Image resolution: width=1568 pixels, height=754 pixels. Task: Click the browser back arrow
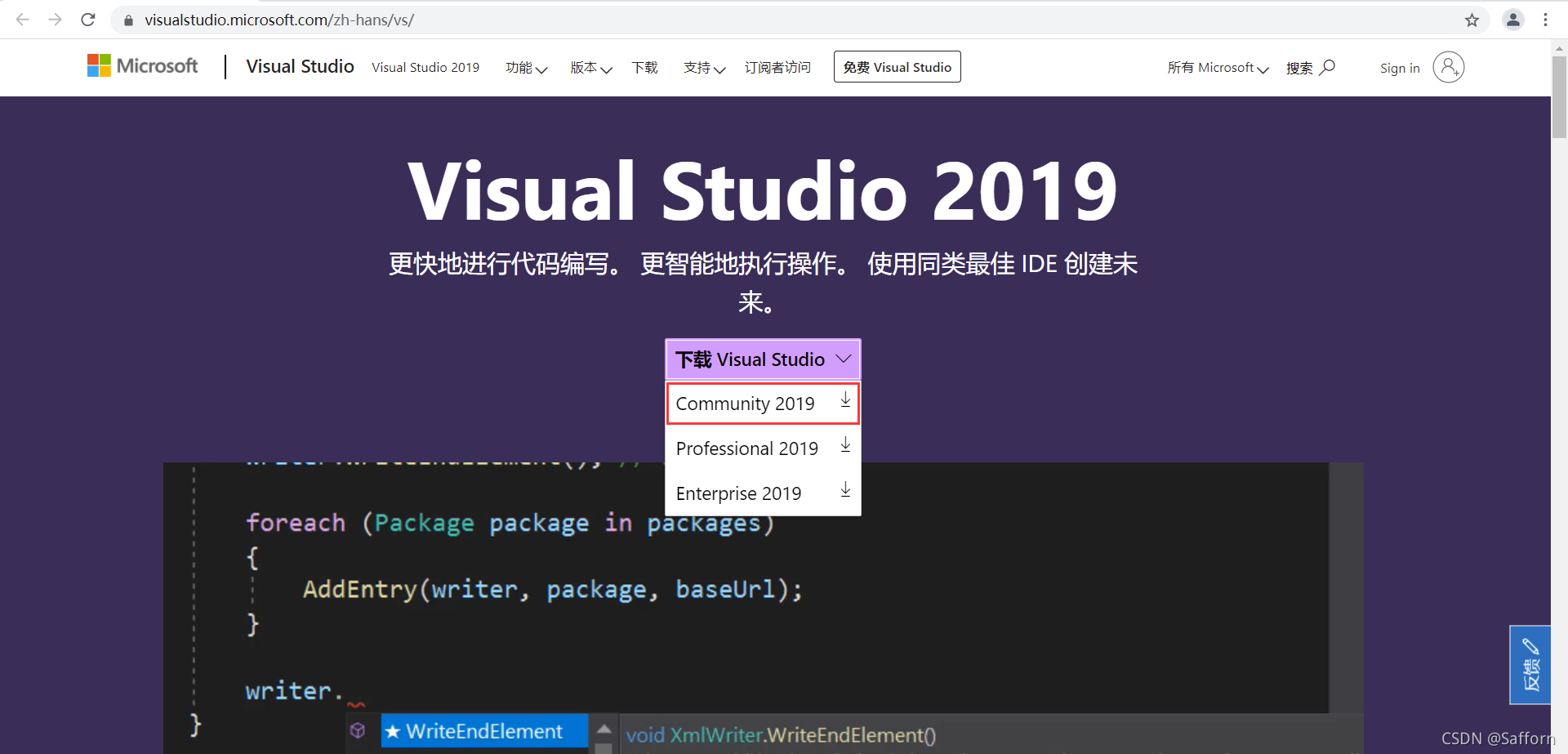click(x=23, y=20)
